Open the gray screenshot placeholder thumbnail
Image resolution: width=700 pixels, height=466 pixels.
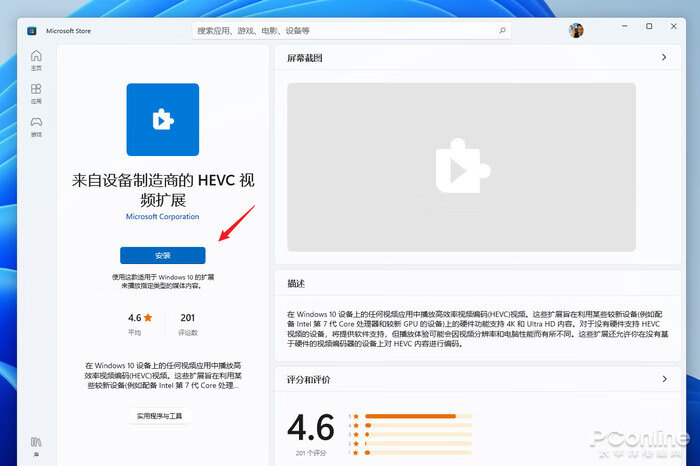(461, 167)
